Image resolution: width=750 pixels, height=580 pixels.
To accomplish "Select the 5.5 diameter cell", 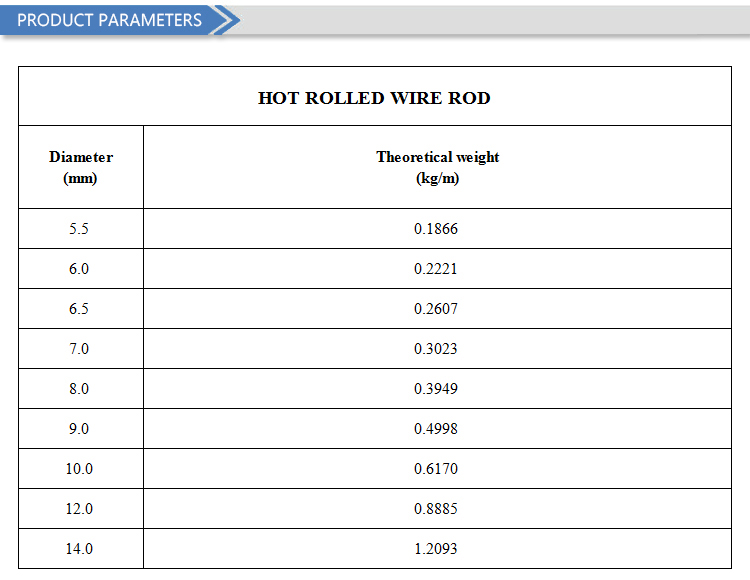I will click(x=79, y=229).
